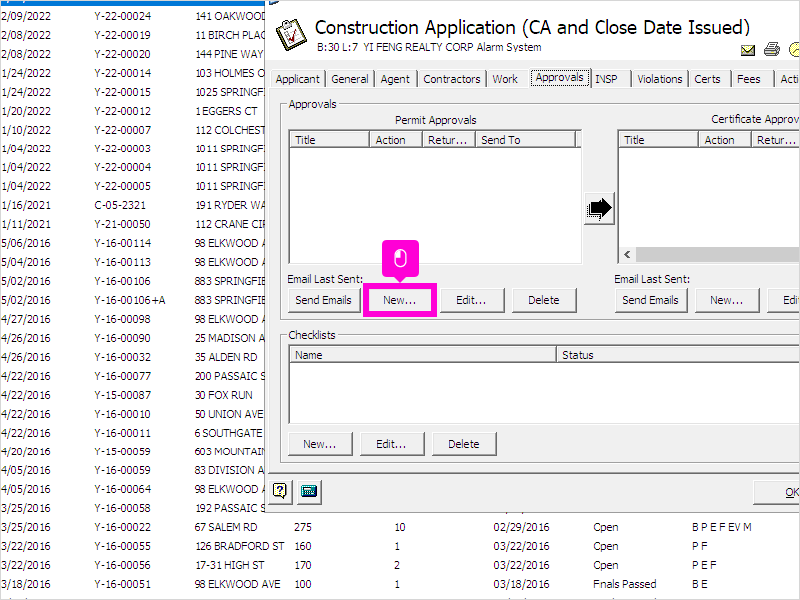Click the clipboard checklist application icon

coord(291,35)
